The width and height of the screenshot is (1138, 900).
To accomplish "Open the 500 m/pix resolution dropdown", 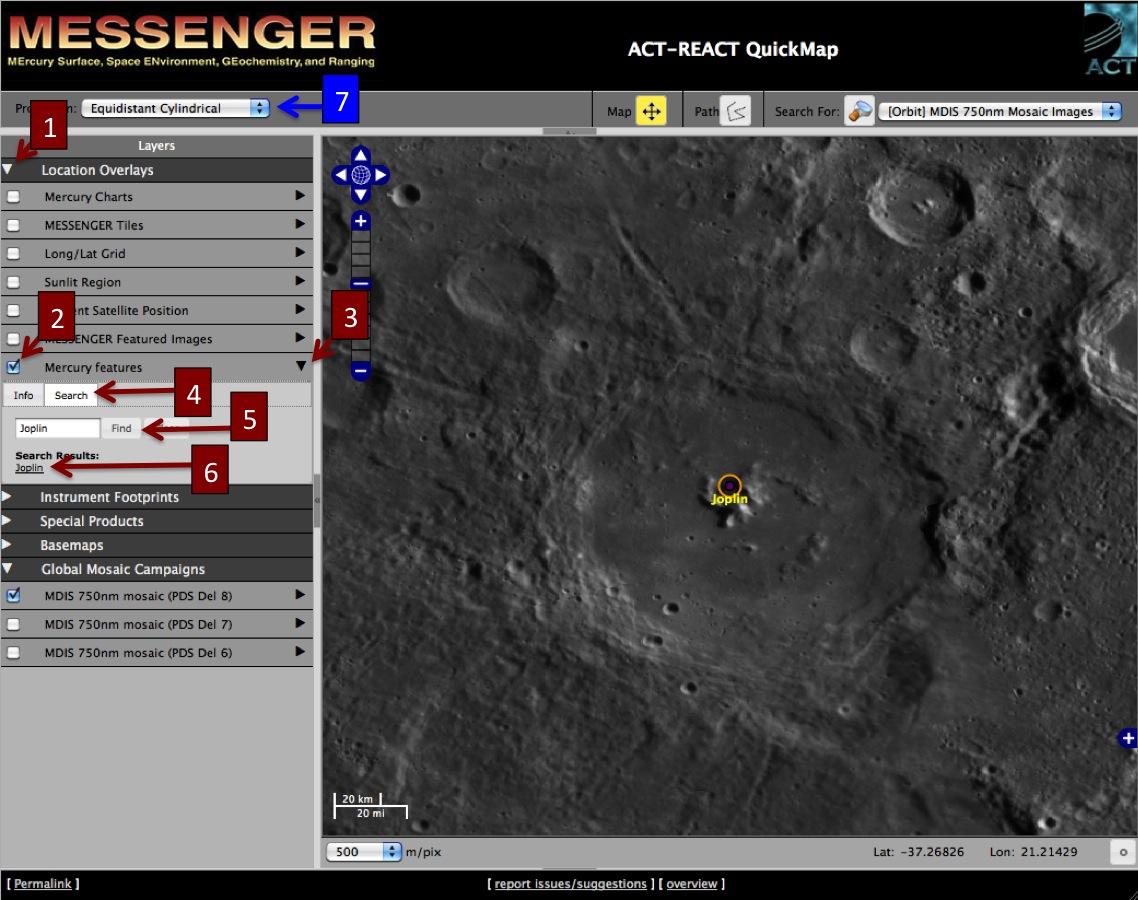I will point(363,852).
